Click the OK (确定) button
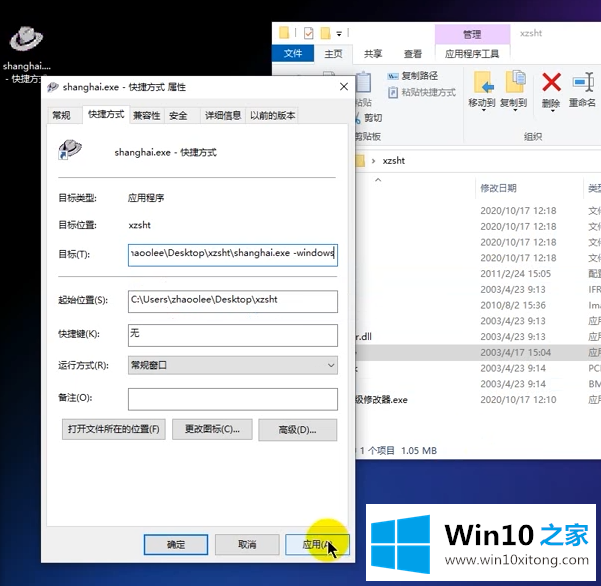Viewport: 601px width, 586px height. 176,545
